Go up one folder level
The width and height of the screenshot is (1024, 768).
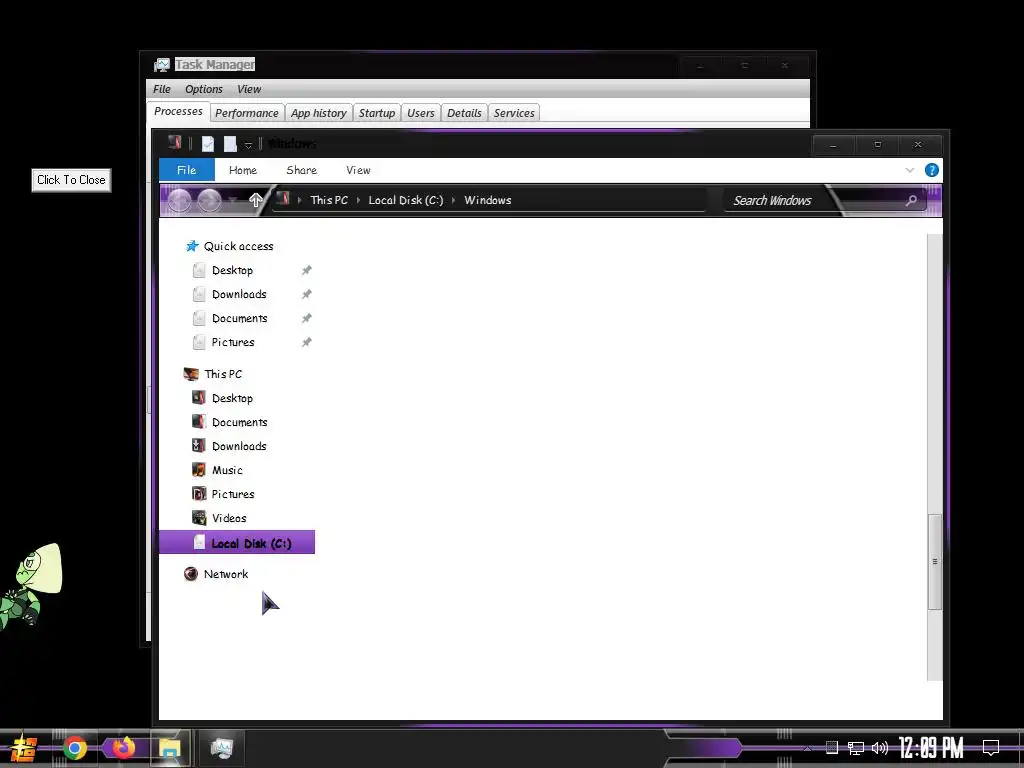coord(255,200)
